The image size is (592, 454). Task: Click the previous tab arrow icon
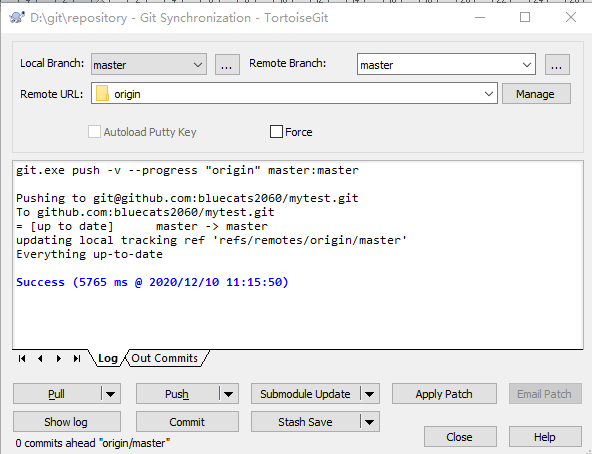[x=40, y=358]
